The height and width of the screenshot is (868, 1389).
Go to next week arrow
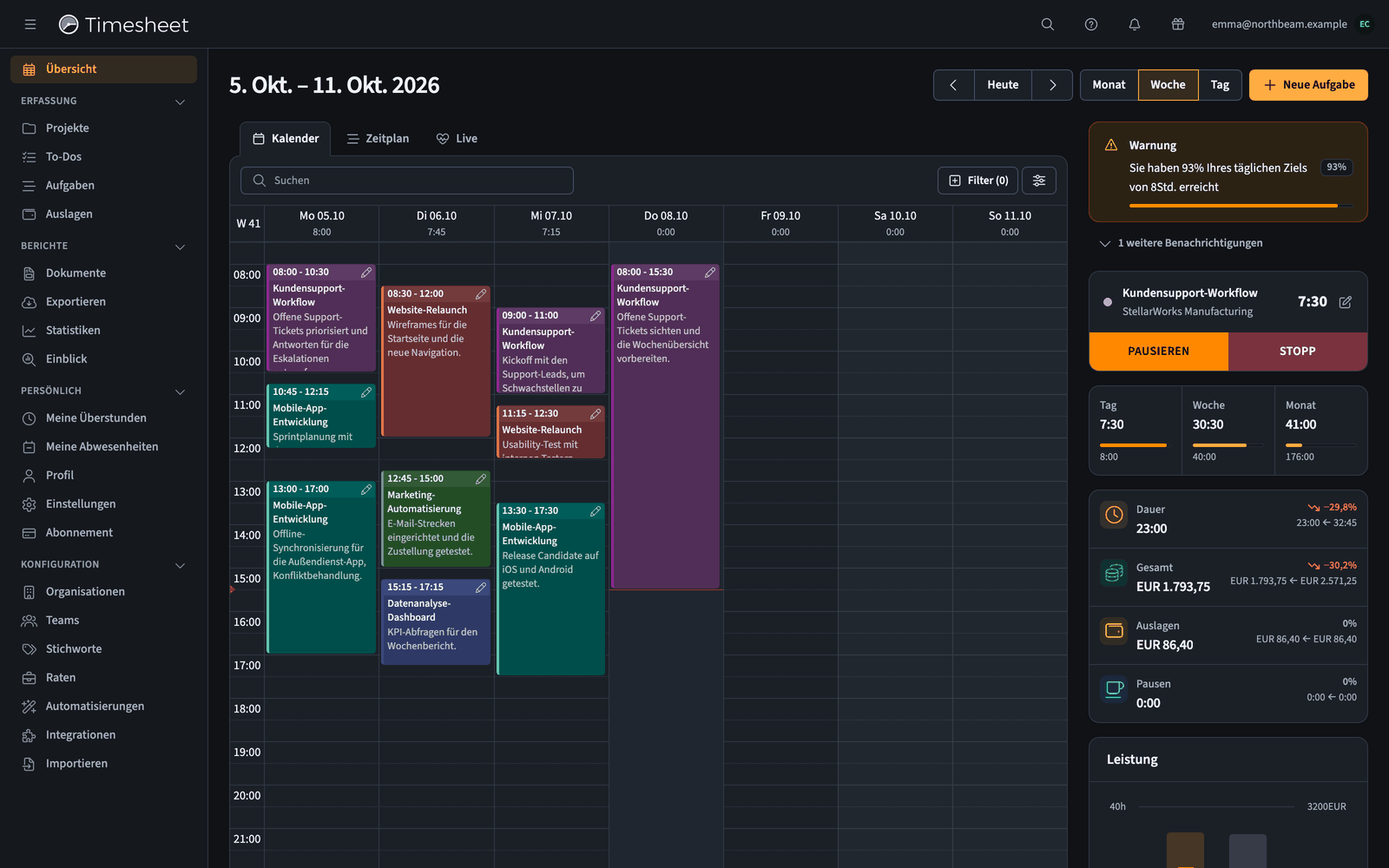tap(1052, 85)
